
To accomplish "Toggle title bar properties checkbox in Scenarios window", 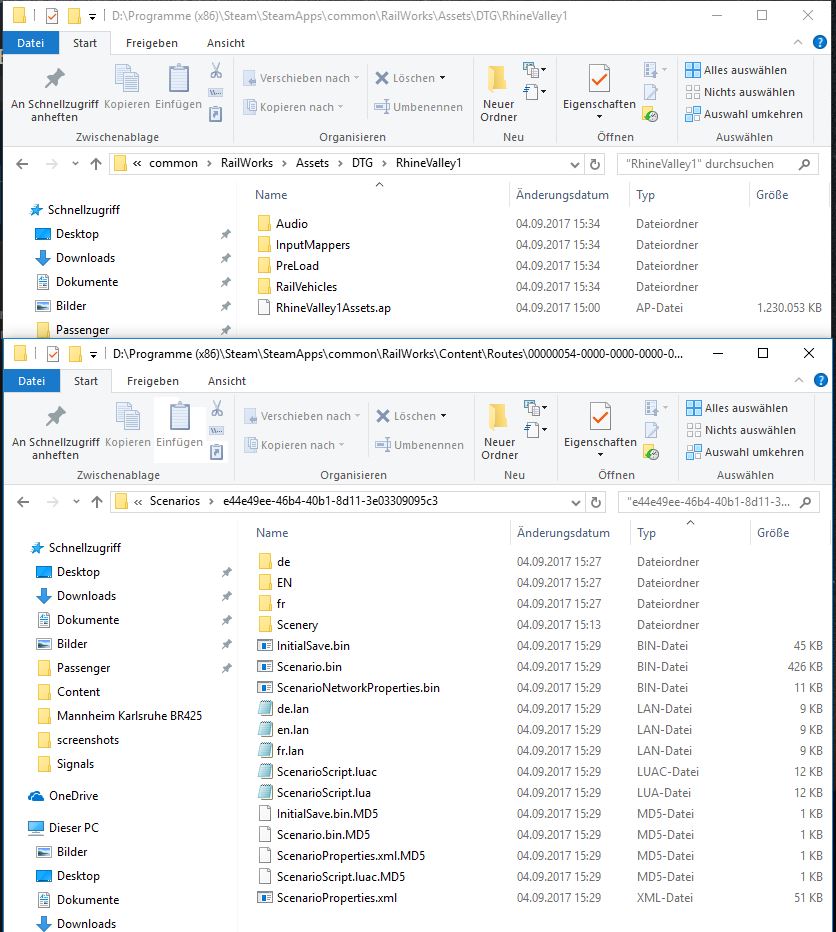I will click(53, 354).
